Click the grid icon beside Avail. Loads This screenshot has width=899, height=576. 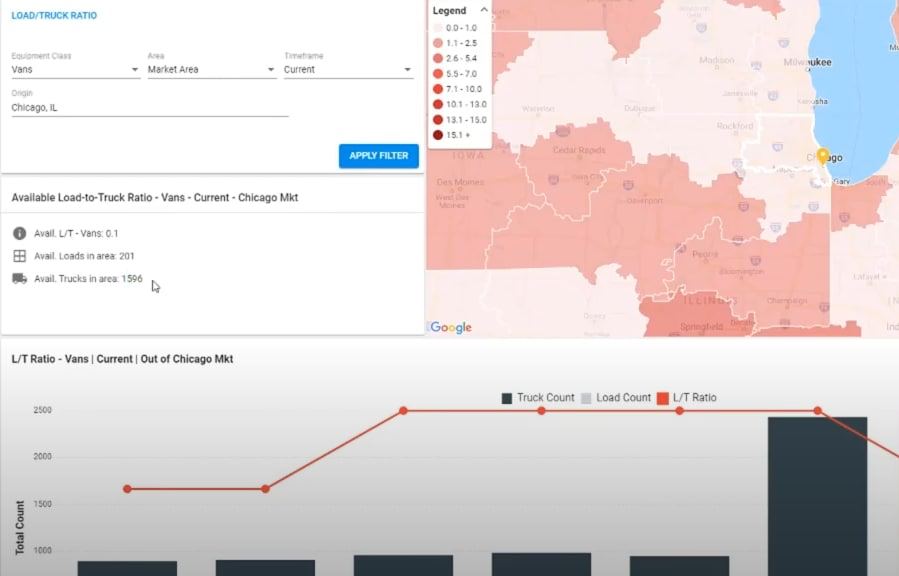click(x=19, y=256)
